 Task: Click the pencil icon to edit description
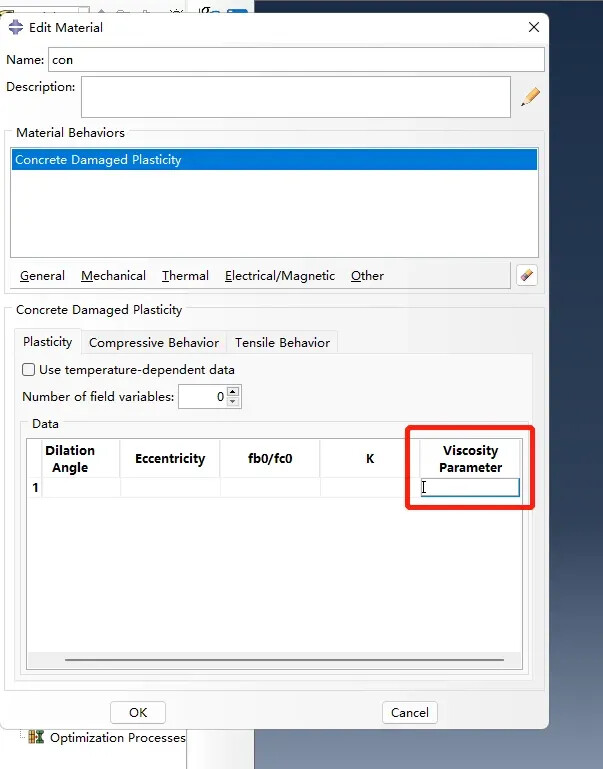[530, 97]
